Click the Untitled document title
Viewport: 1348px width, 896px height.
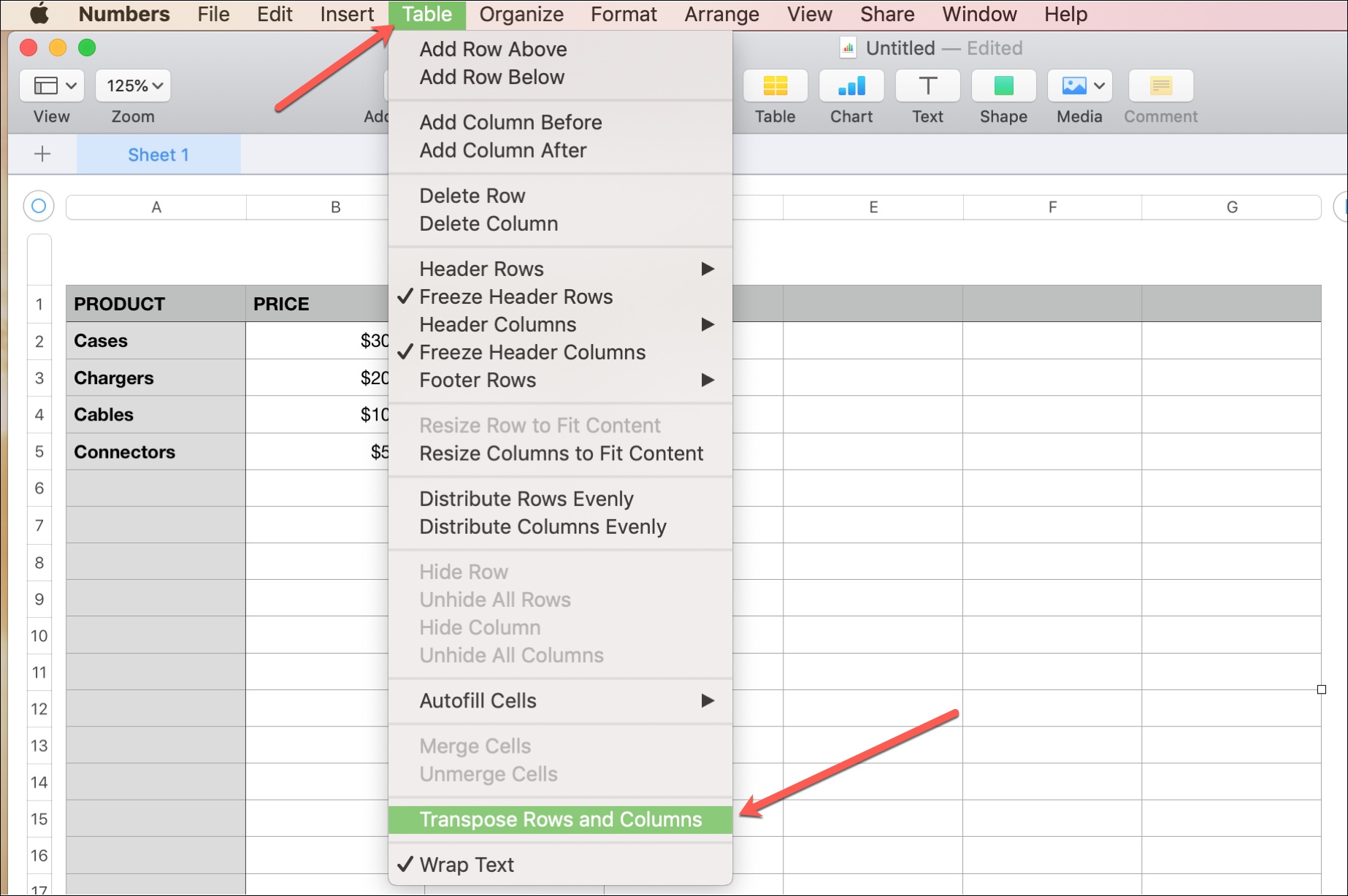click(x=900, y=48)
